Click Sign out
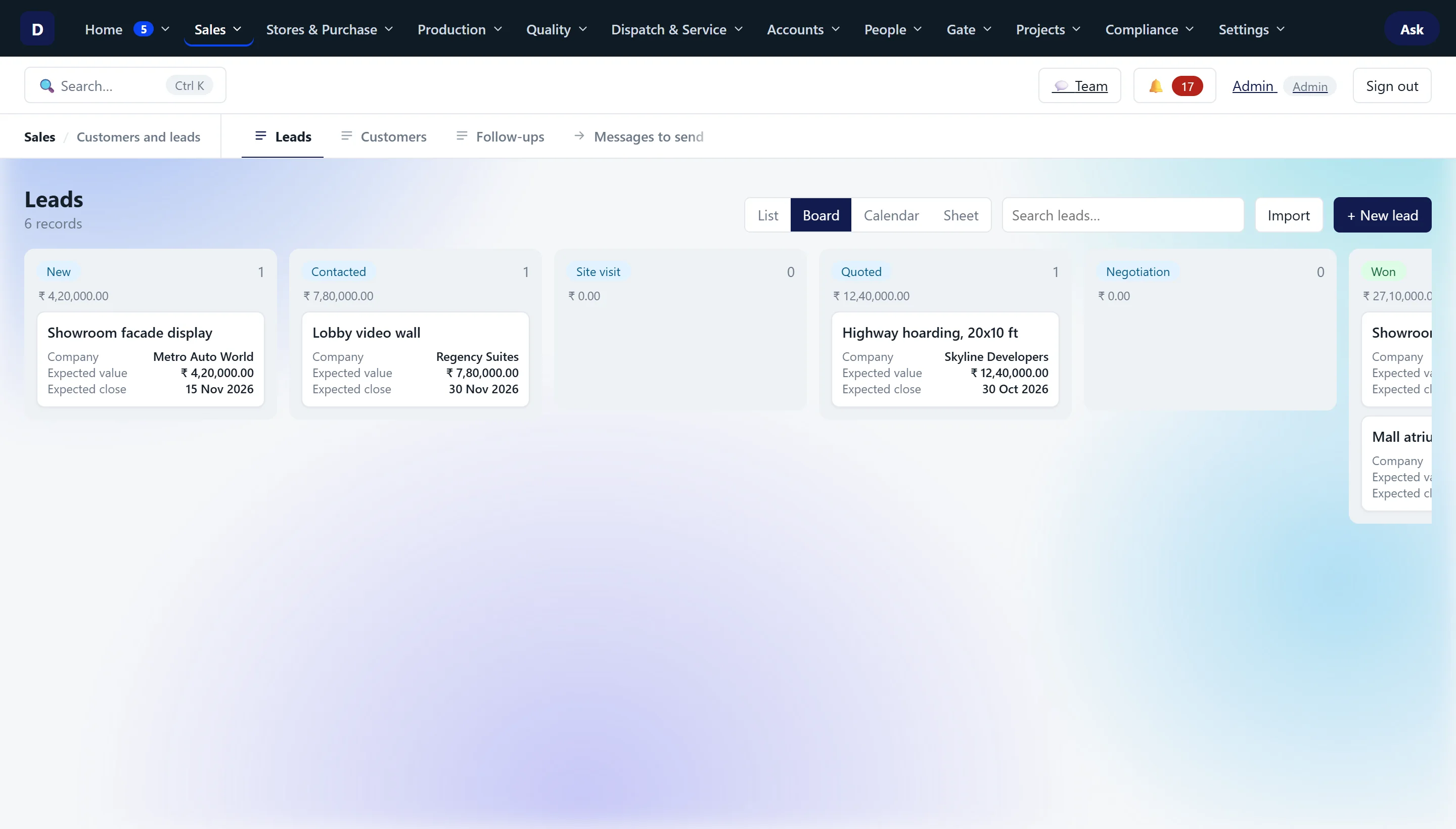 (x=1392, y=86)
